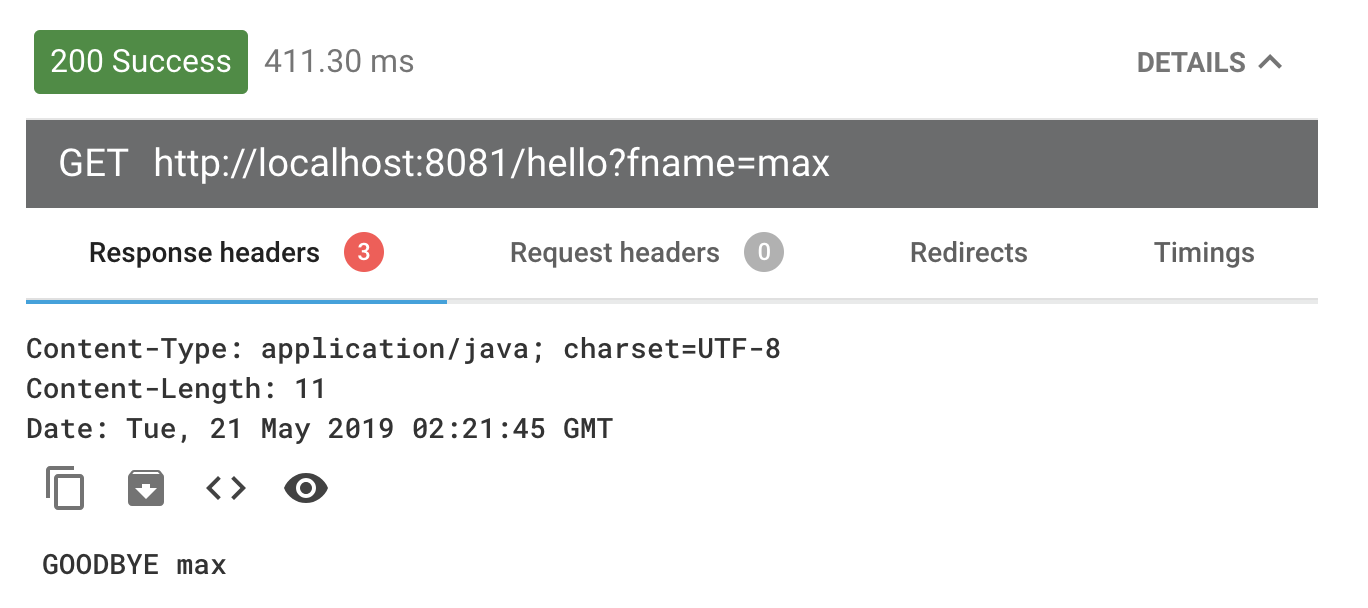The width and height of the screenshot is (1368, 608).
Task: Select the Content-Type header line
Action: click(403, 349)
